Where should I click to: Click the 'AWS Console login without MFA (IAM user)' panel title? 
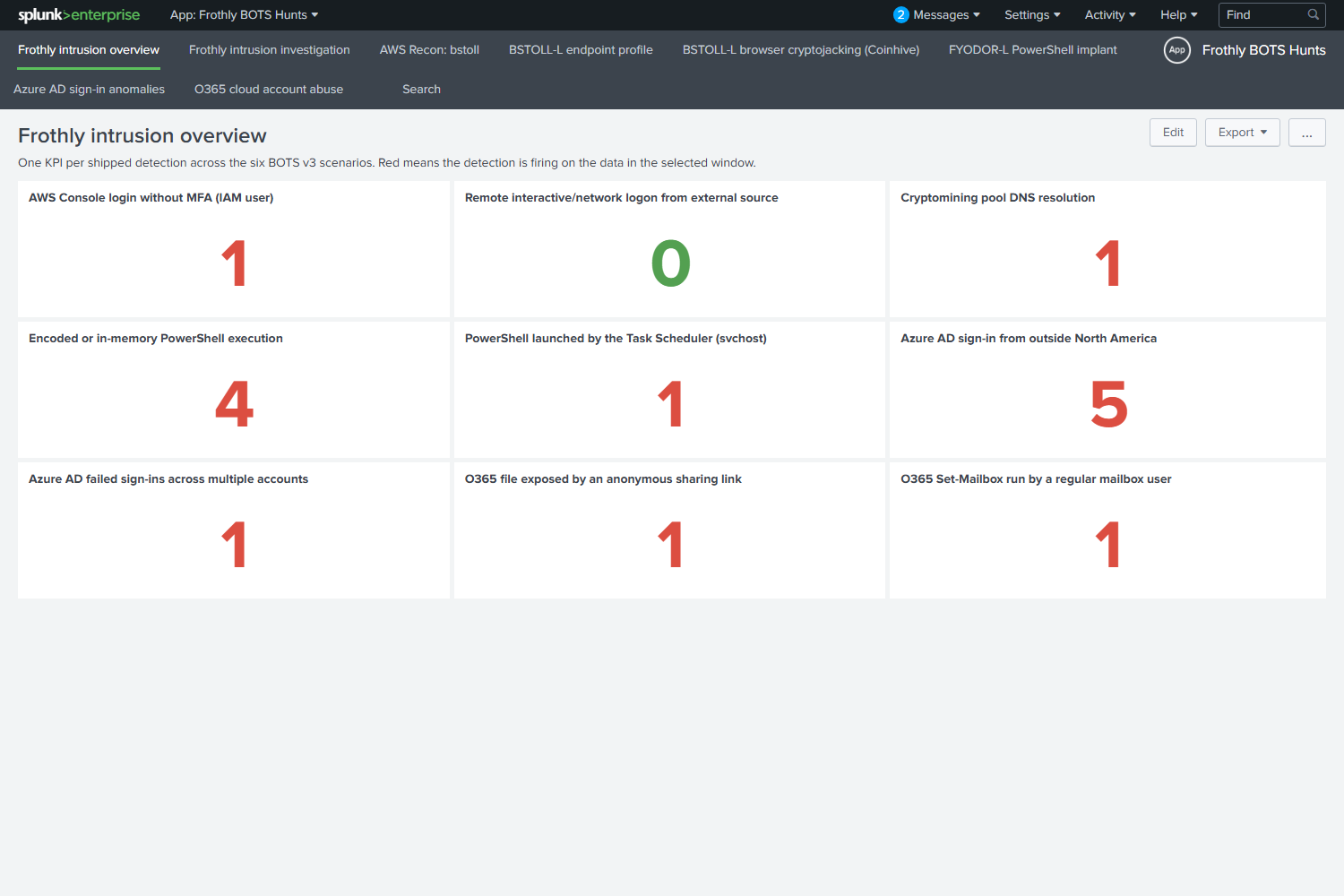pyautogui.click(x=151, y=198)
